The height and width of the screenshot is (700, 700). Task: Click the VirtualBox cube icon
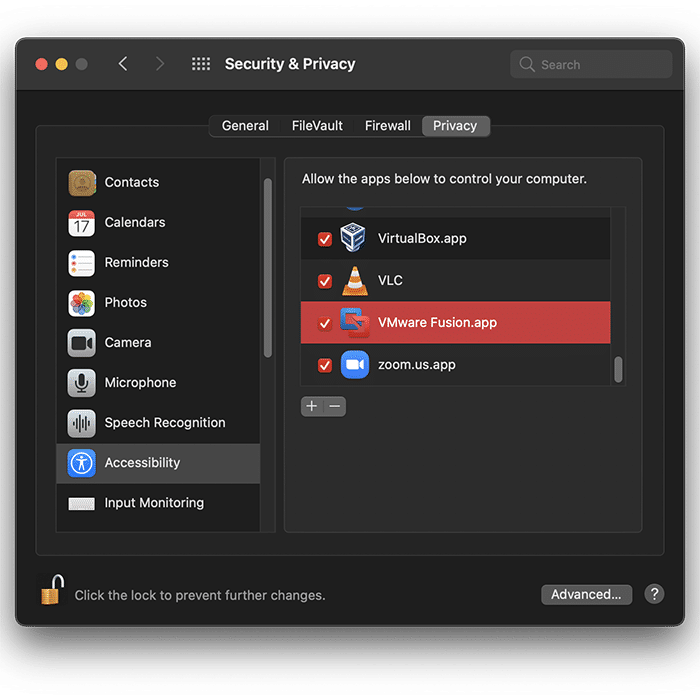point(353,238)
